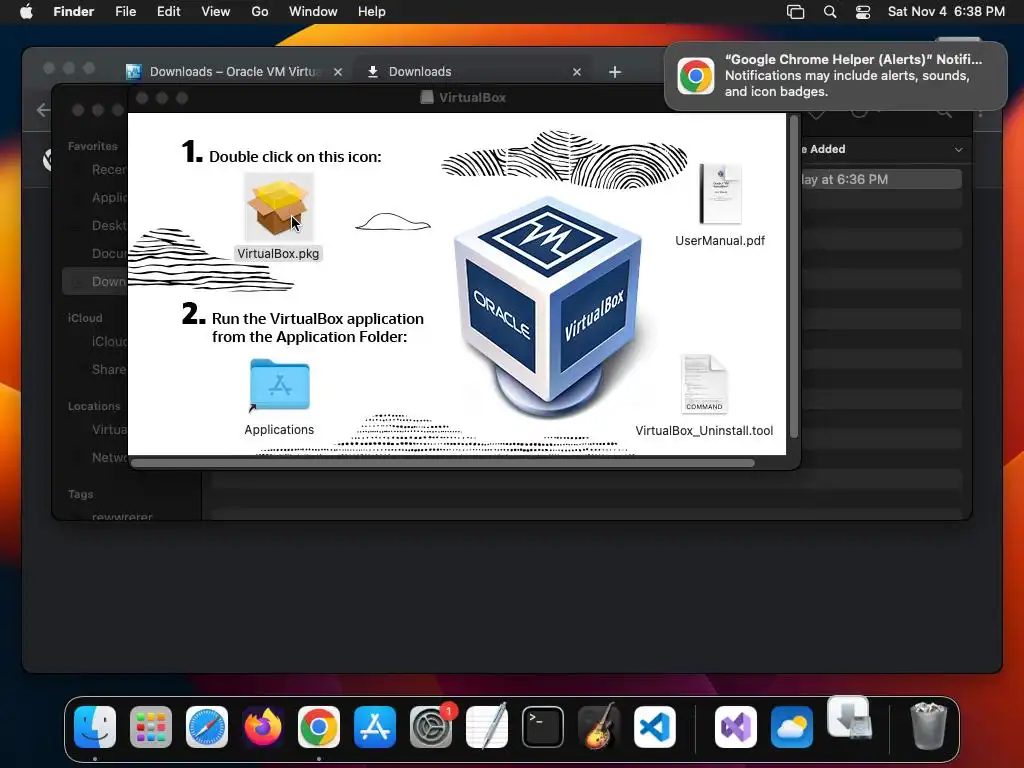Switch to Google Chrome in the Dock
The height and width of the screenshot is (768, 1024).
coord(319,727)
